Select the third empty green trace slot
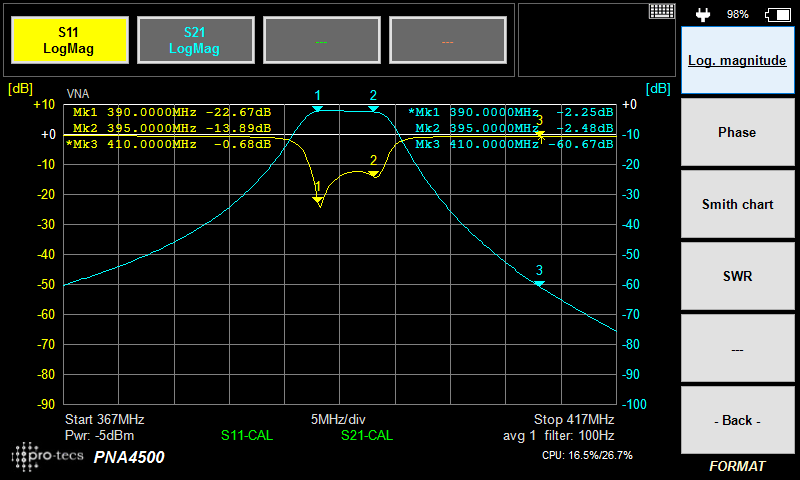Viewport: 800px width, 480px height. pos(321,40)
